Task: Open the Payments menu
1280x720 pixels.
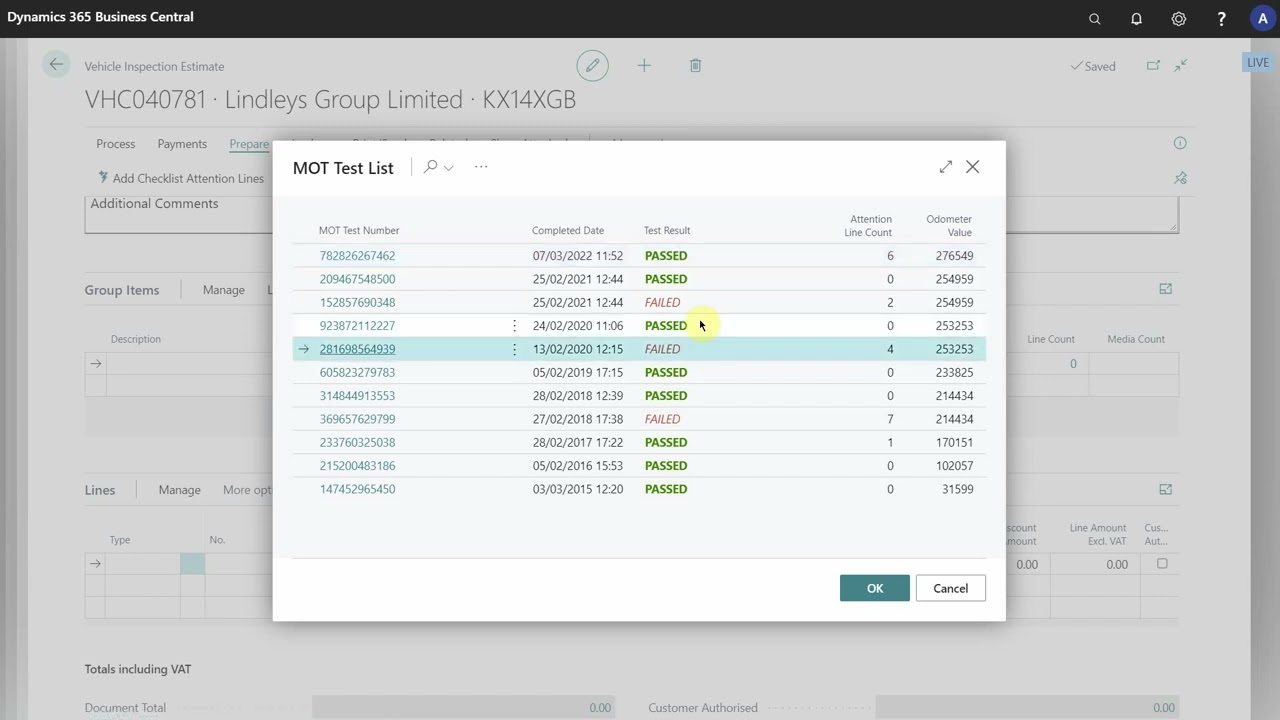Action: coord(182,144)
